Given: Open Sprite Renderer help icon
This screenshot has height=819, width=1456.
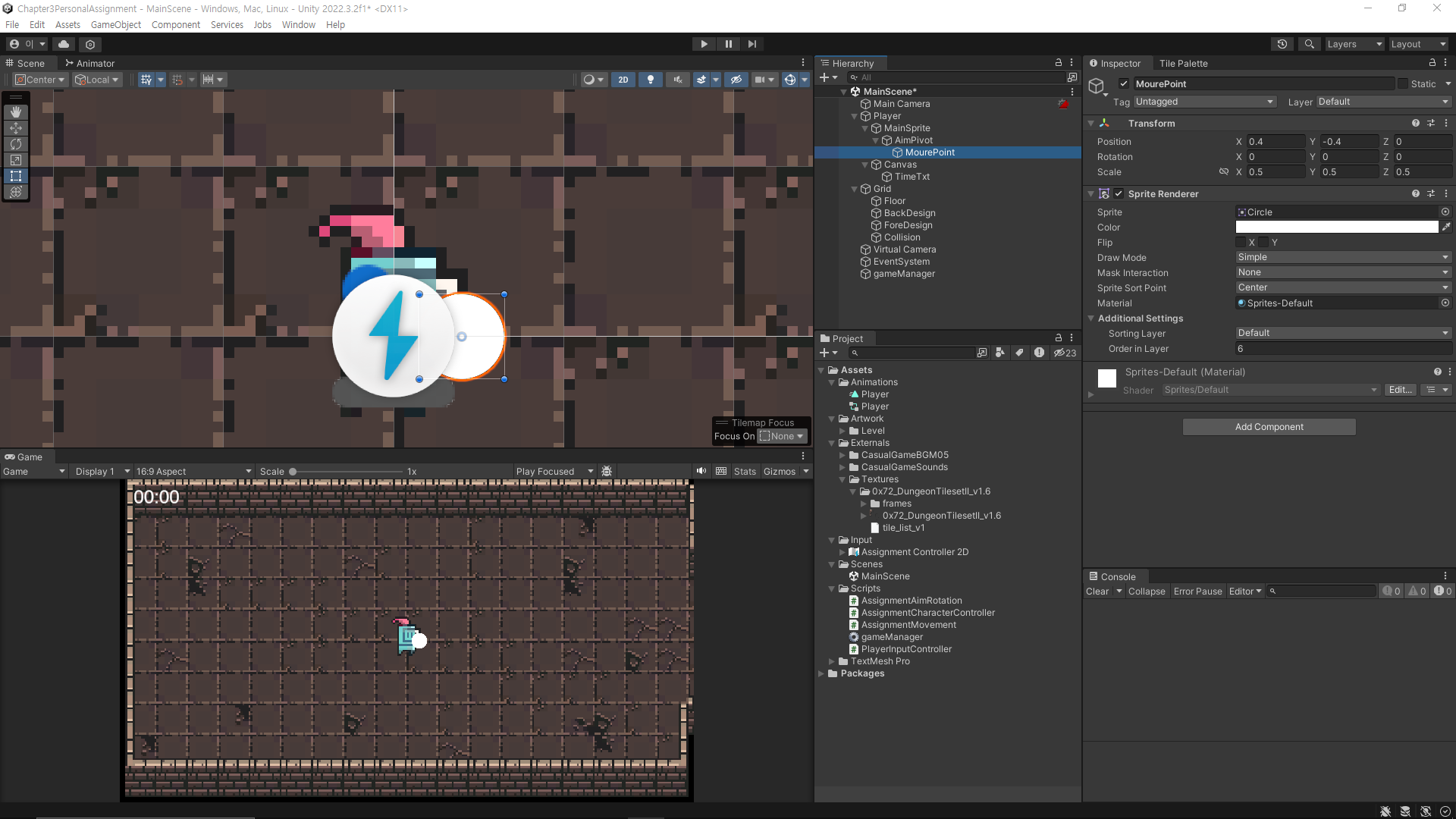Looking at the screenshot, I should click(1415, 193).
